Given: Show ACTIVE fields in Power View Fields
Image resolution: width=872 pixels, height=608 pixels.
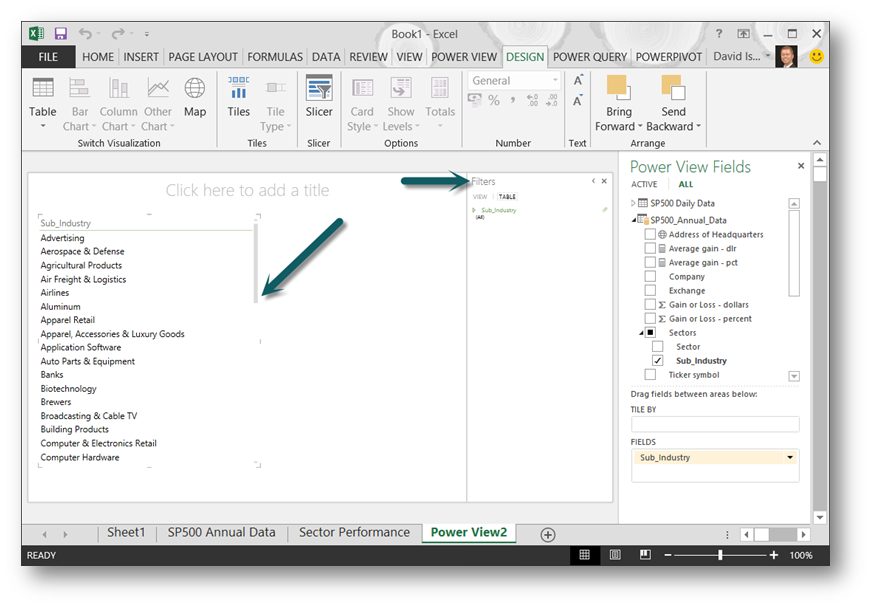Looking at the screenshot, I should (x=644, y=184).
